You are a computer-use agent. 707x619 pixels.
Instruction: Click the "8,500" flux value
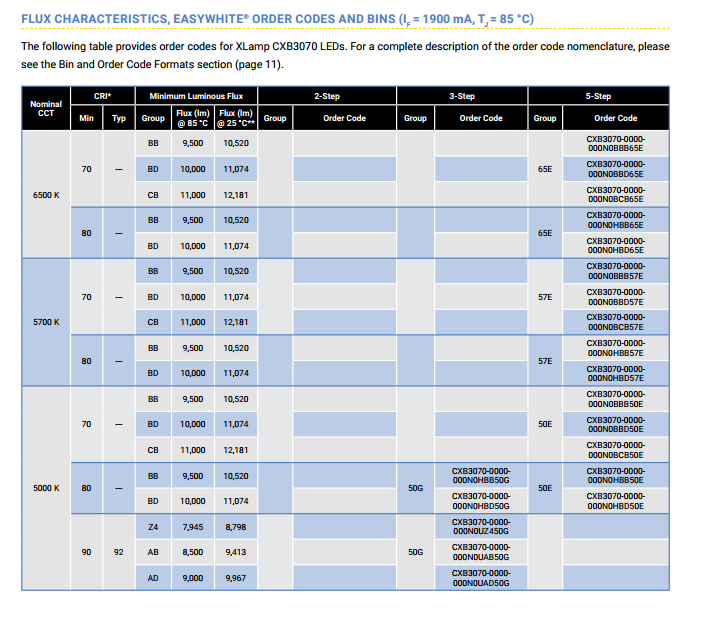point(193,552)
